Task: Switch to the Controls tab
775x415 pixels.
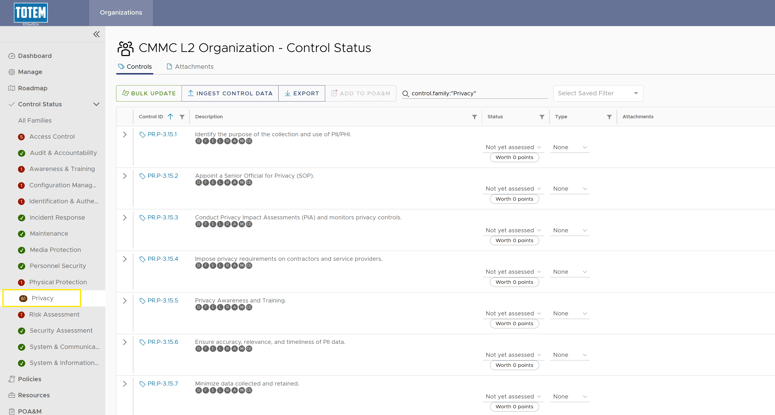Action: coord(134,67)
